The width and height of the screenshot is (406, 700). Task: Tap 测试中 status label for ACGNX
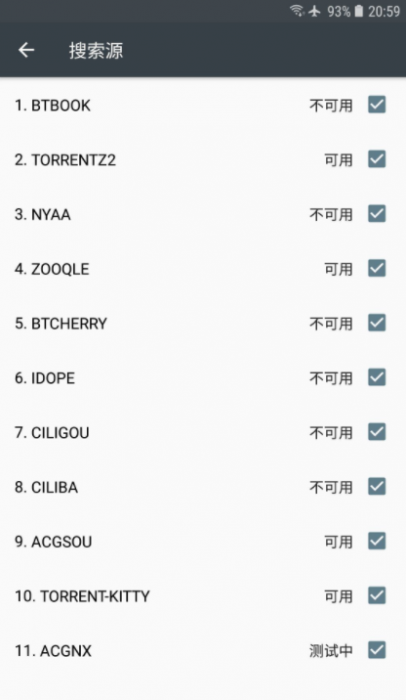(331, 651)
